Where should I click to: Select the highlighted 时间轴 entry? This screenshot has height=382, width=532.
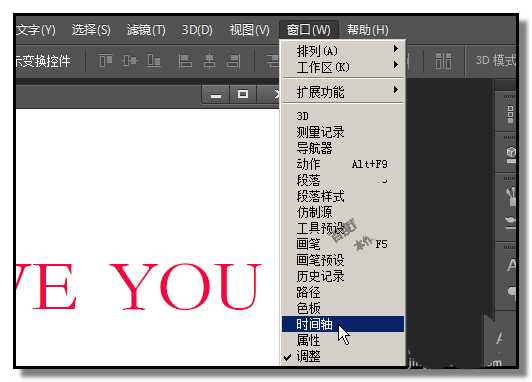(343, 324)
